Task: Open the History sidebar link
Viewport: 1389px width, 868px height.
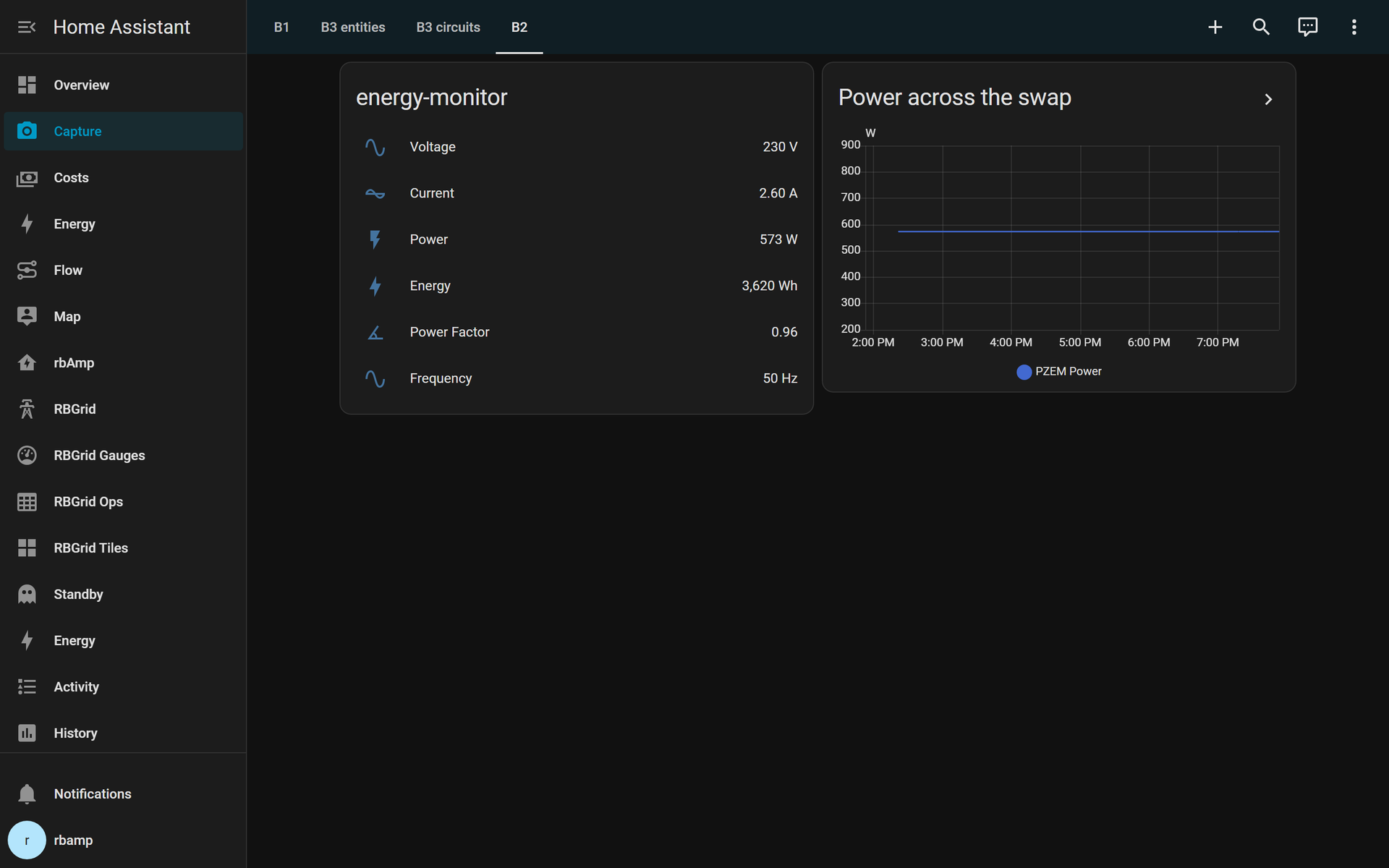Action: click(x=123, y=733)
